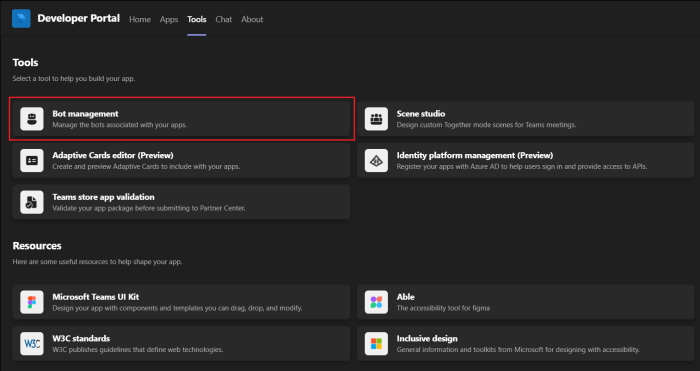Select the Tools tab

coord(196,19)
